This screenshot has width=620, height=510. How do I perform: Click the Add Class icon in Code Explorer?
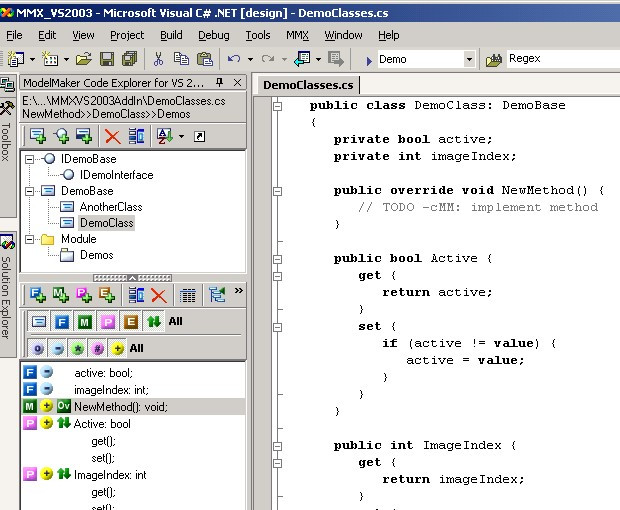(38, 136)
